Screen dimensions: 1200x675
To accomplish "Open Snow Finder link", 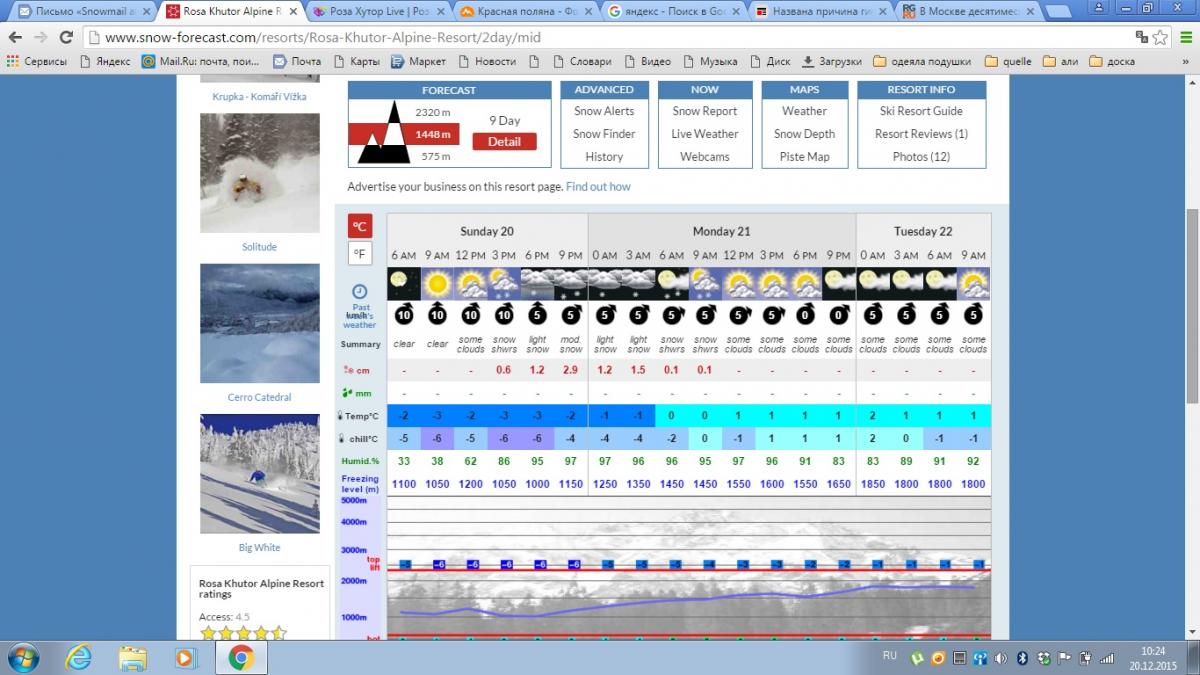I will (604, 134).
